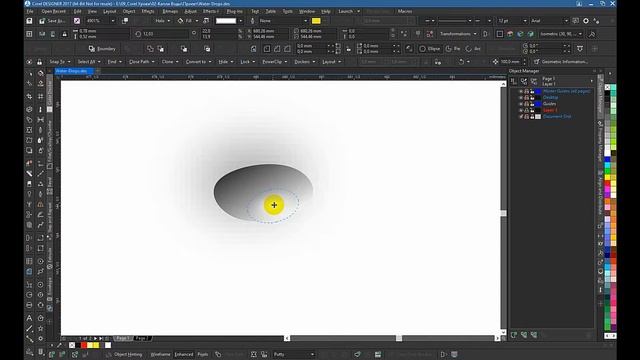Viewport: 640px width, 360px height.
Task: Toggle visibility of Desktop layer
Action: click(521, 98)
